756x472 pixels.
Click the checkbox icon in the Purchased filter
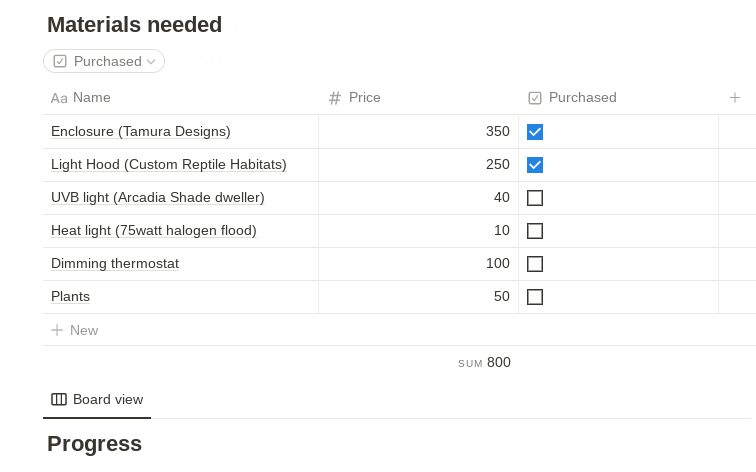coord(60,61)
